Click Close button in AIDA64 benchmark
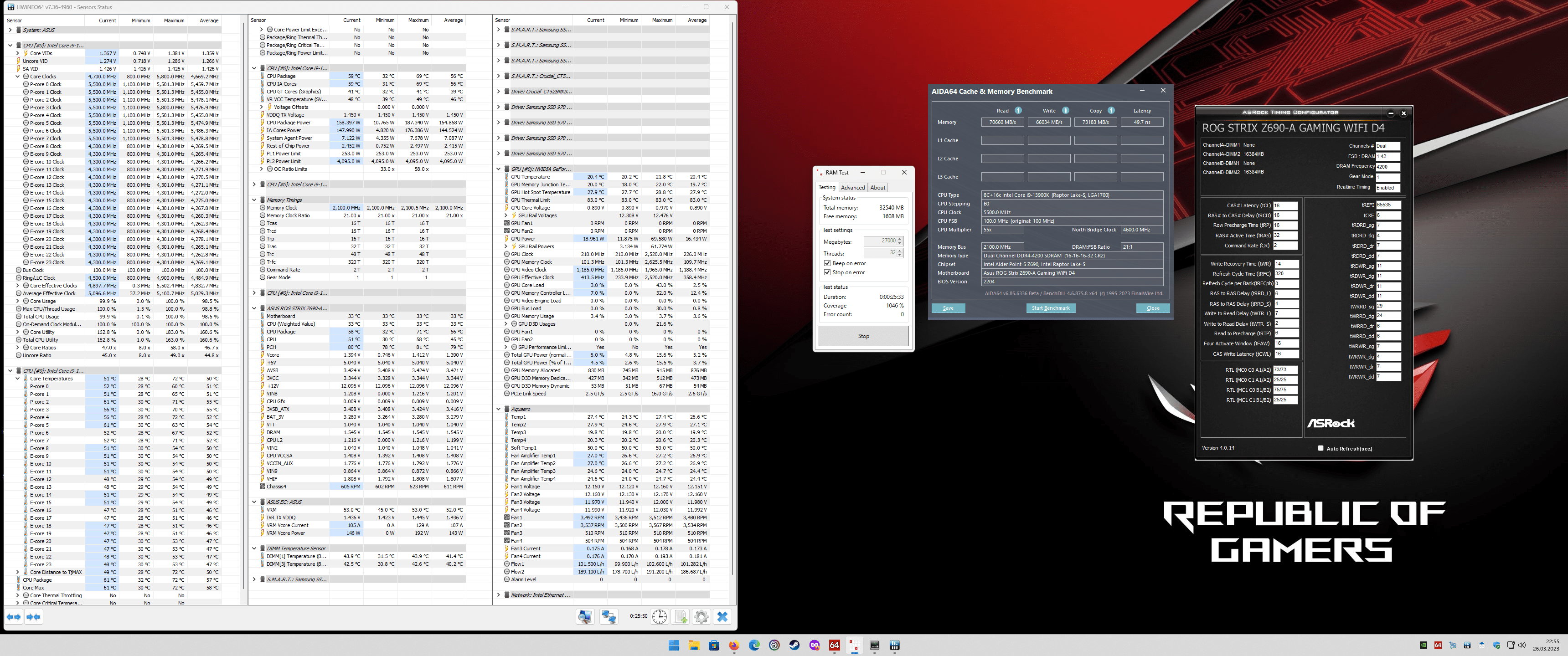1568x656 pixels. coord(1153,308)
